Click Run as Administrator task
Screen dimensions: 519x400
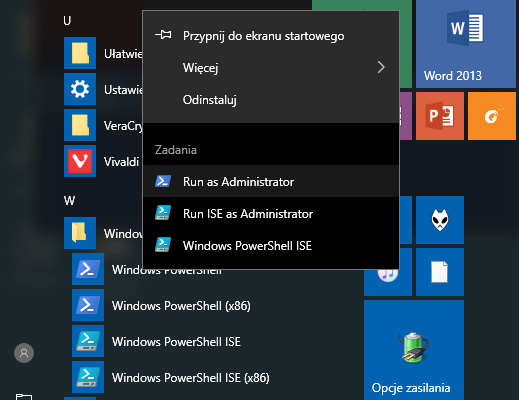tap(271, 182)
